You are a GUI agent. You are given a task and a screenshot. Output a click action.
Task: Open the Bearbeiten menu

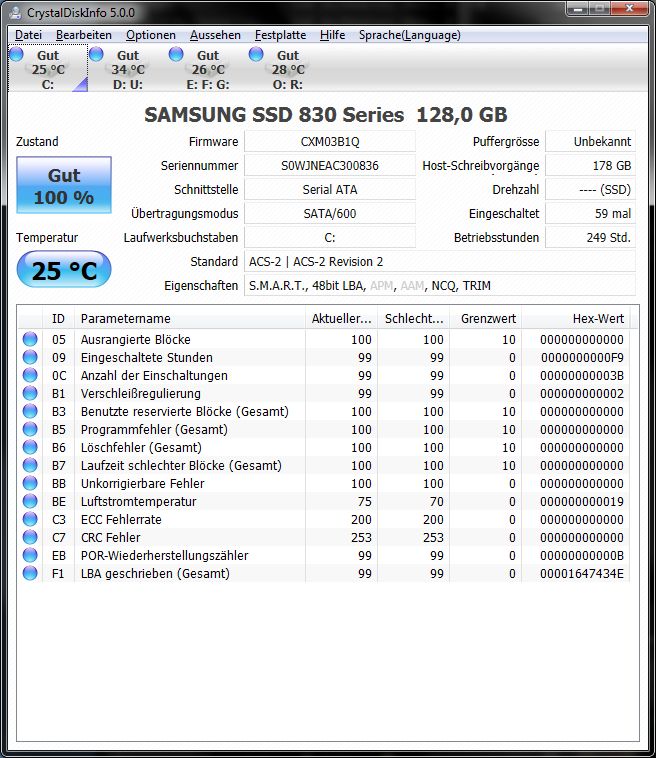coord(84,35)
